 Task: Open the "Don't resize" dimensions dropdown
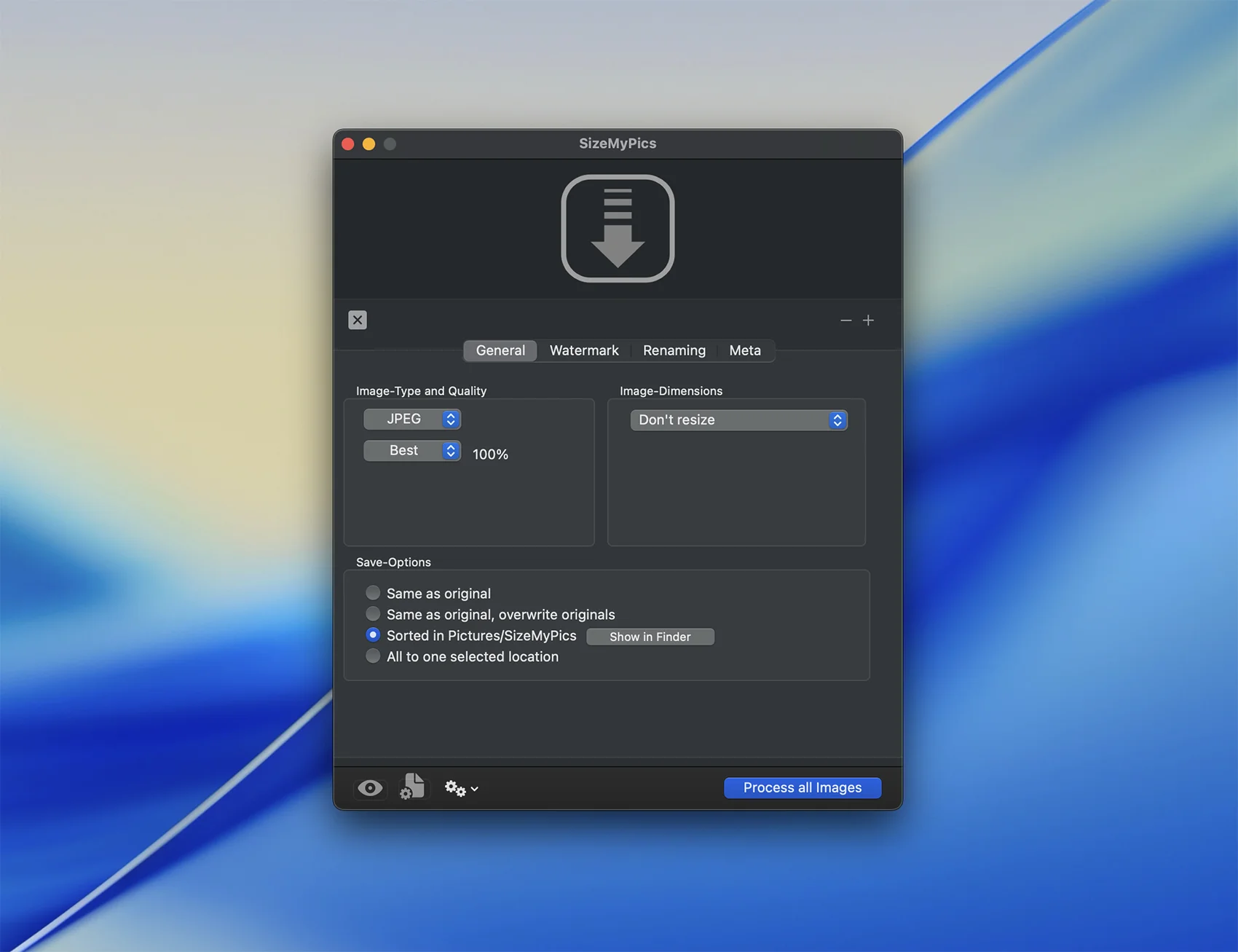pyautogui.click(x=738, y=420)
